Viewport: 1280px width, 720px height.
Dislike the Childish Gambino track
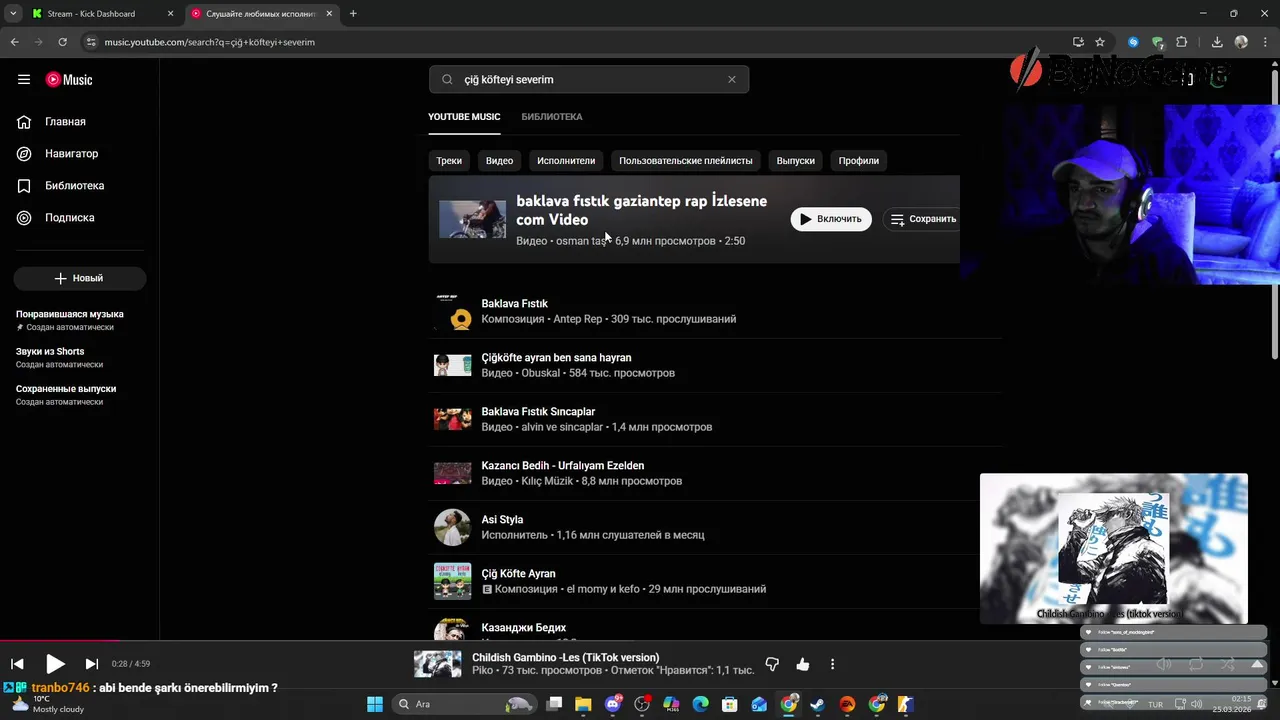tap(772, 664)
